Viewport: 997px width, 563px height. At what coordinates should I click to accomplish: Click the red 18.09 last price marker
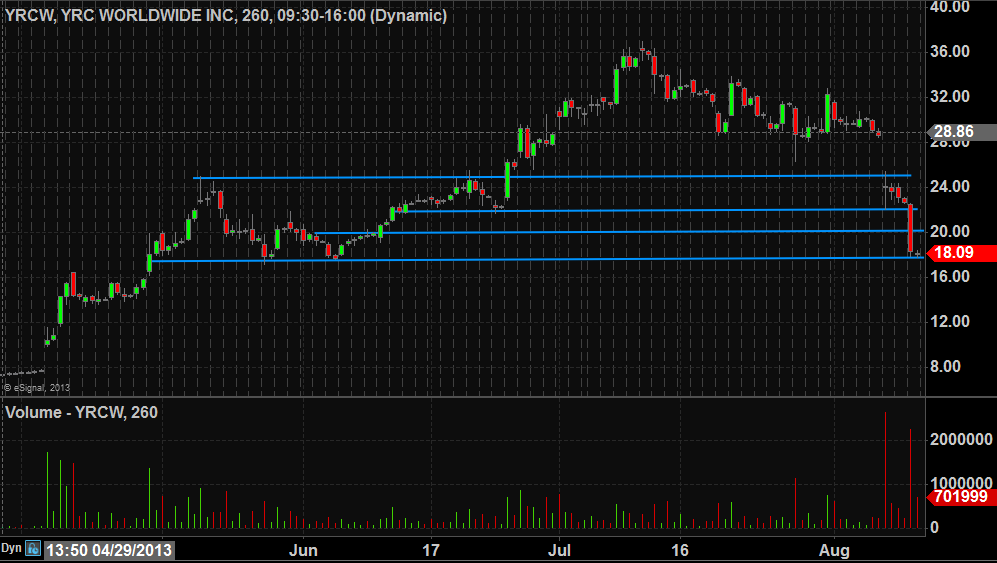click(961, 253)
